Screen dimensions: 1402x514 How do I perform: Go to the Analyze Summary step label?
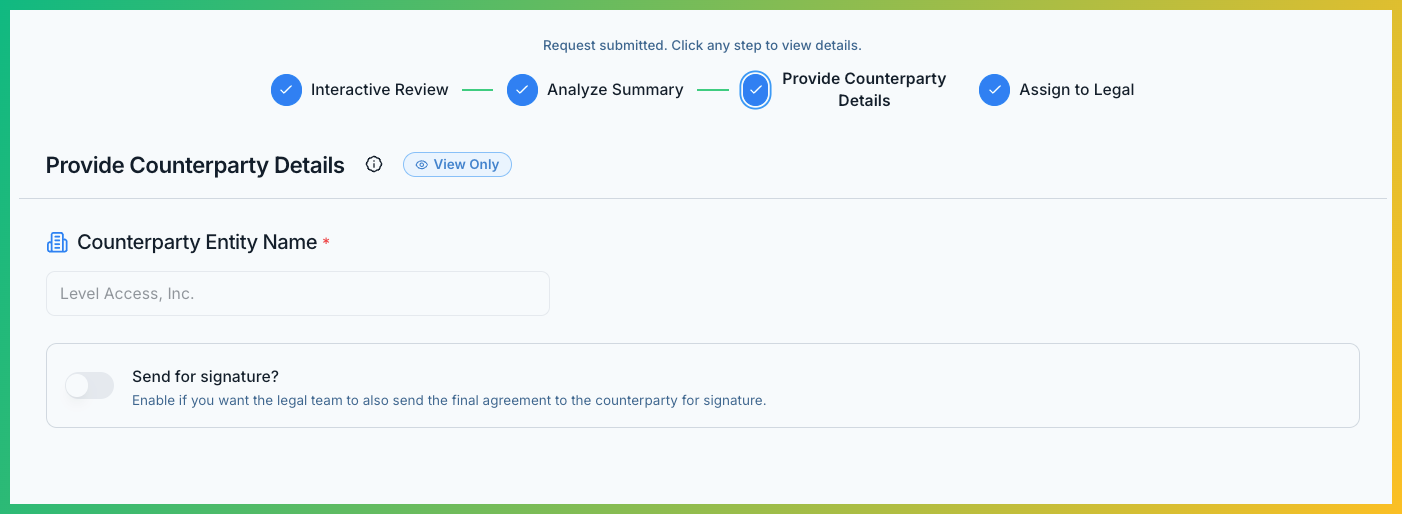[615, 90]
